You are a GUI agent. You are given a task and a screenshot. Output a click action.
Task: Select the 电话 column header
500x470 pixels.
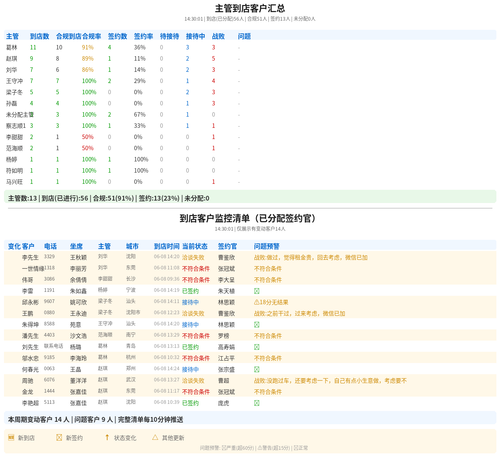coord(50,246)
